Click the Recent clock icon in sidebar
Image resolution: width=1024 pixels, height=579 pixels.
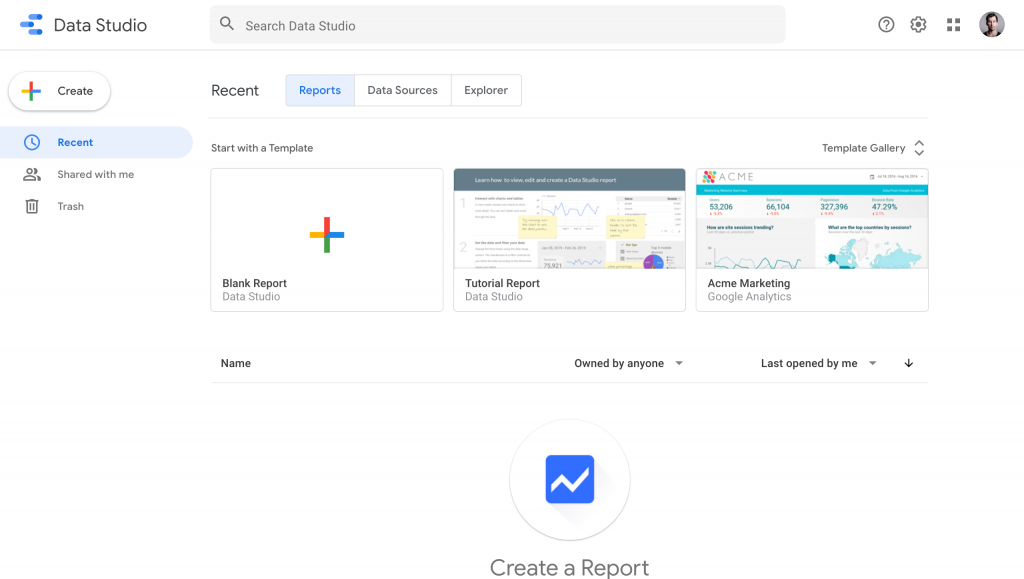point(32,142)
